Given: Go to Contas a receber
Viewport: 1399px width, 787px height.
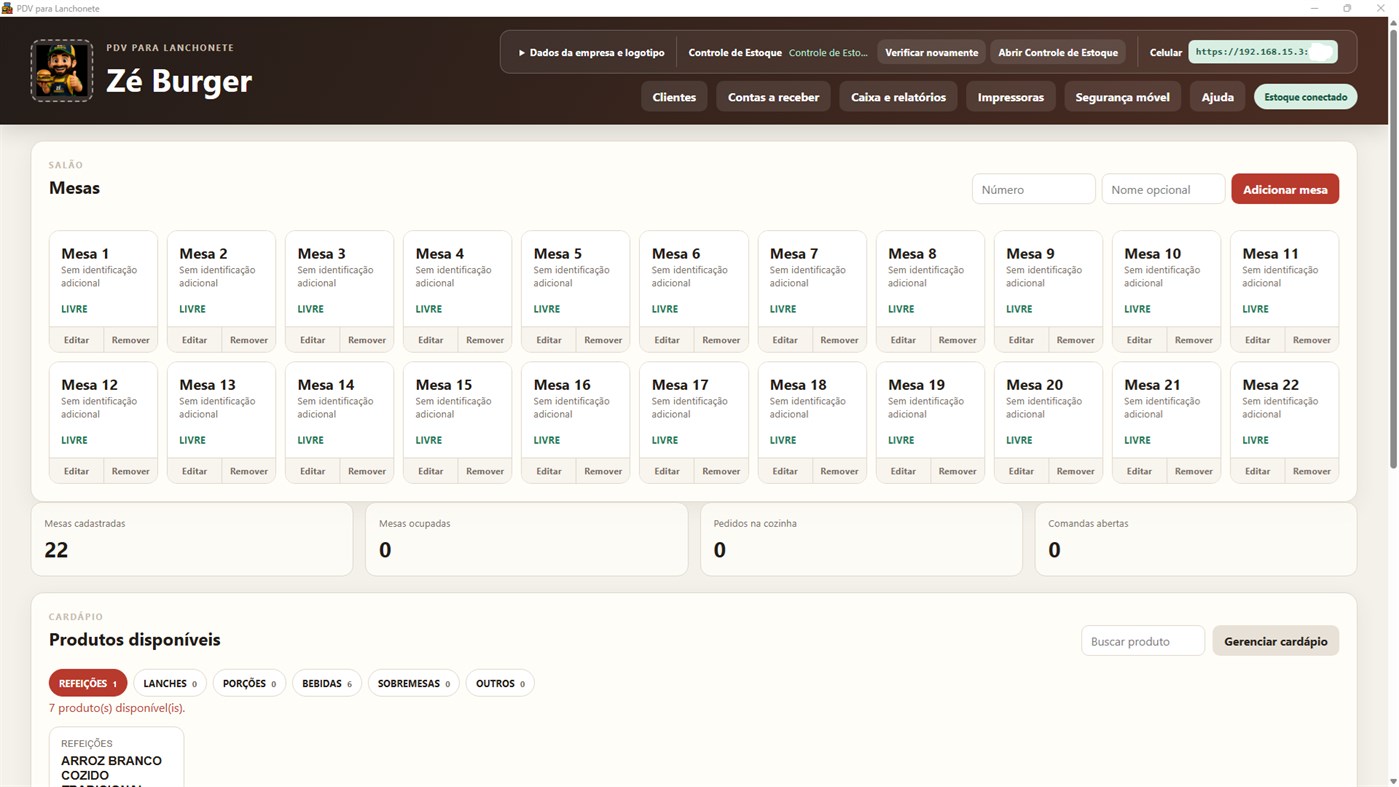Looking at the screenshot, I should pyautogui.click(x=773, y=97).
